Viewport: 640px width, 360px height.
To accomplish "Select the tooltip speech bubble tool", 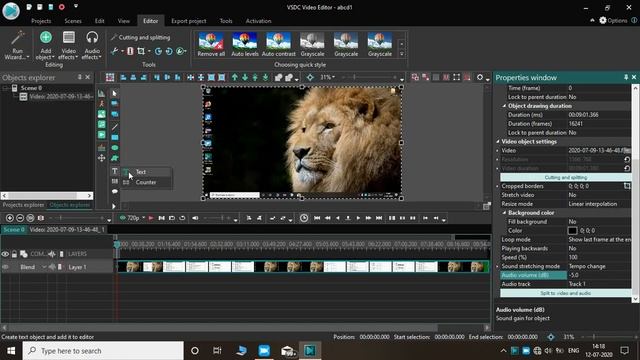I will 115,191.
